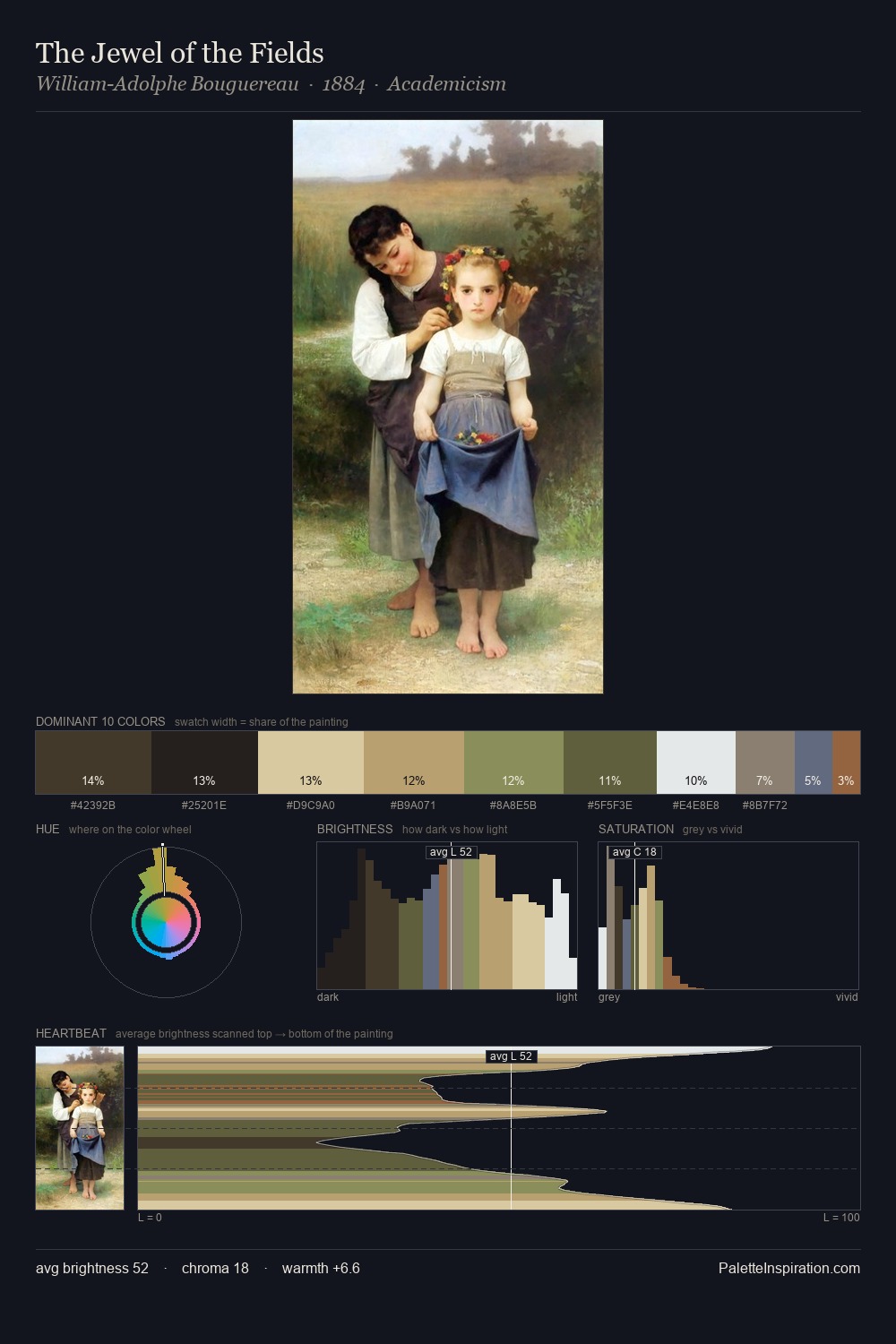
Task: Click the Academicism style label
Action: [x=447, y=84]
